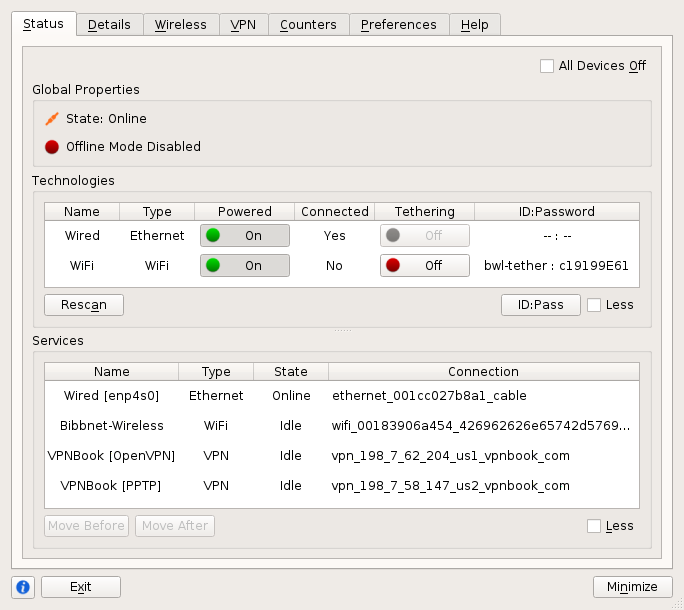Image resolution: width=684 pixels, height=610 pixels.
Task: Enable the All Devices Off checkbox
Action: (x=547, y=66)
